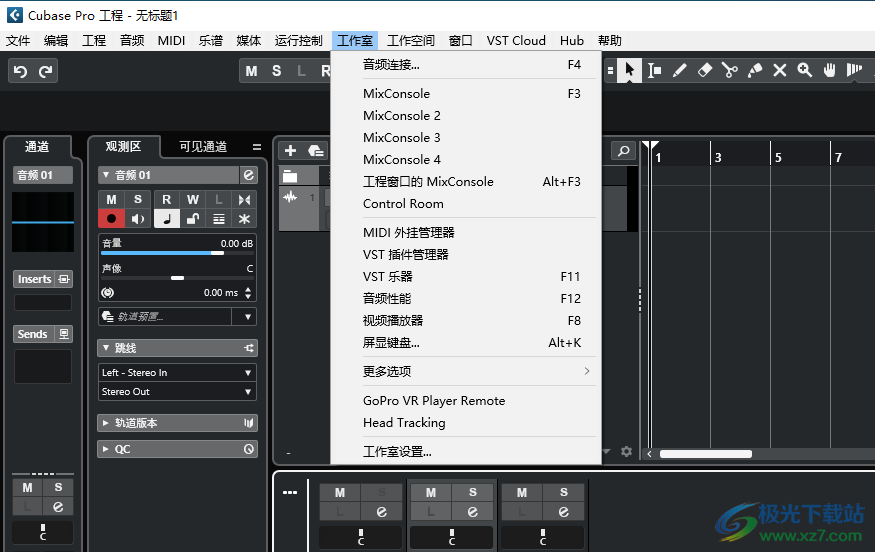875x552 pixels.
Task: Toggle red Record Enable button
Action: tap(112, 219)
